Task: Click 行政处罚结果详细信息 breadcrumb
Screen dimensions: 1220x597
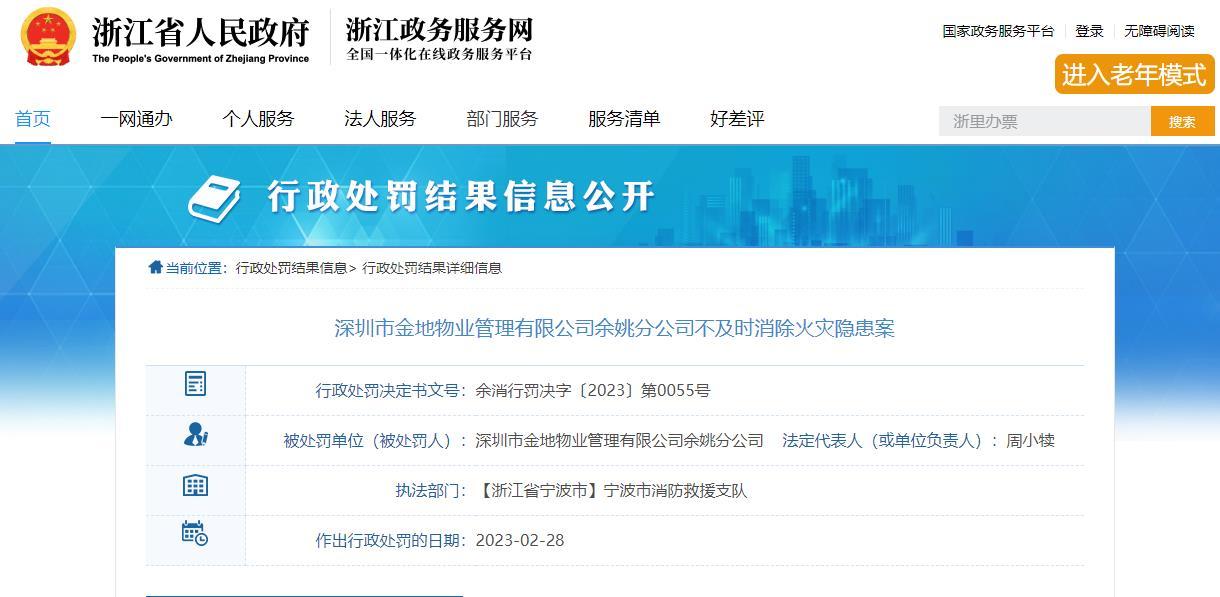Action: [432, 268]
